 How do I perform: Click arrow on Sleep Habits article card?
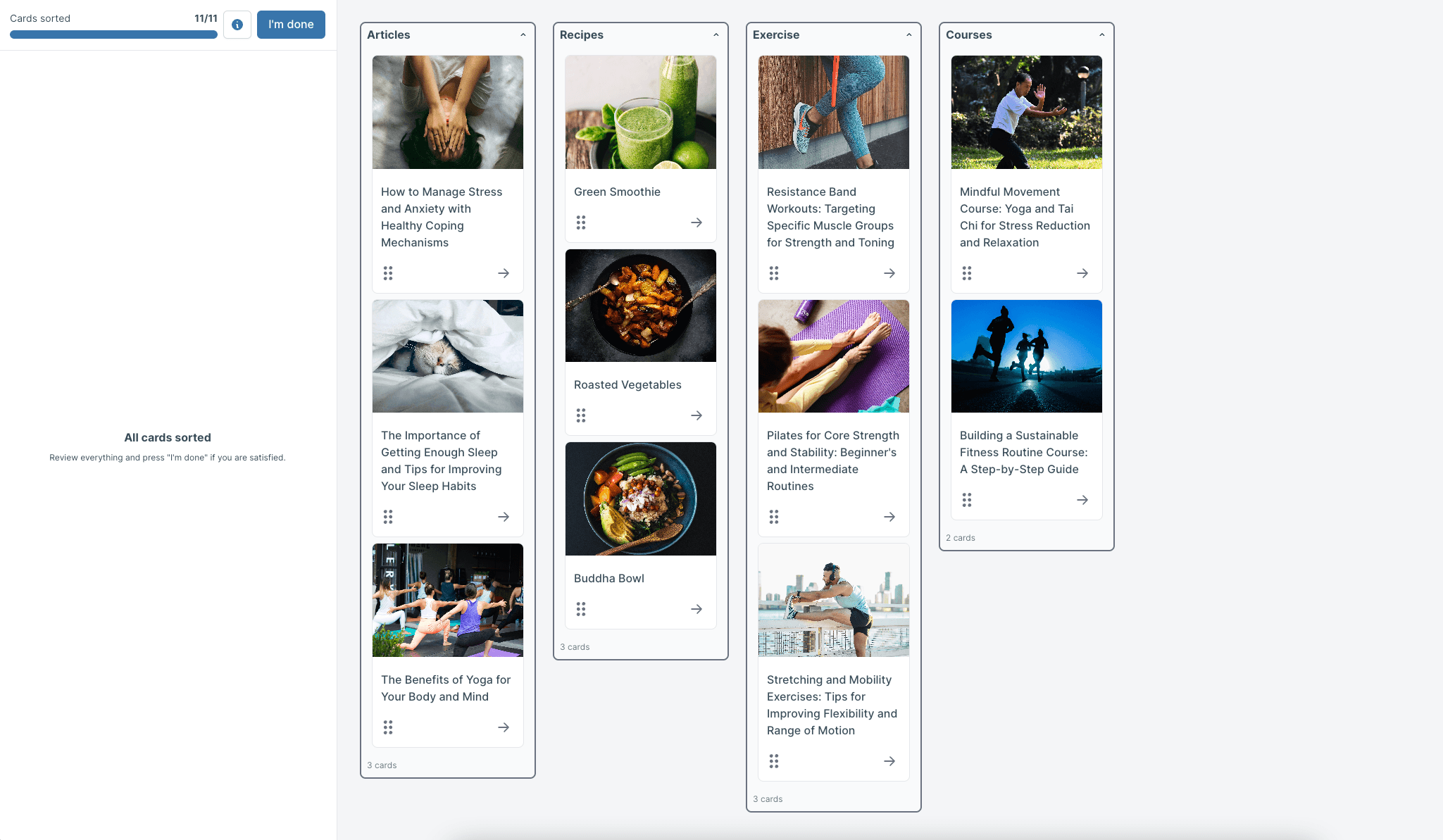tap(504, 517)
